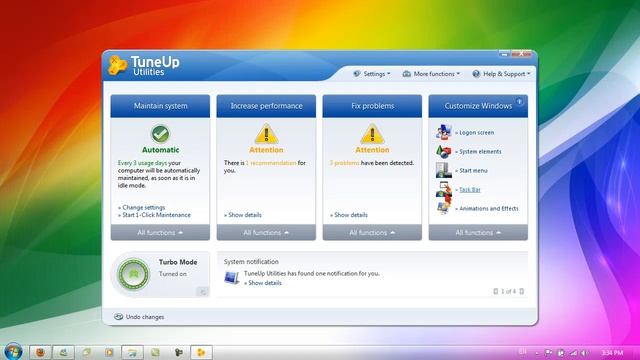Click the Logon screen icon
This screenshot has width=640, height=360.
(443, 132)
